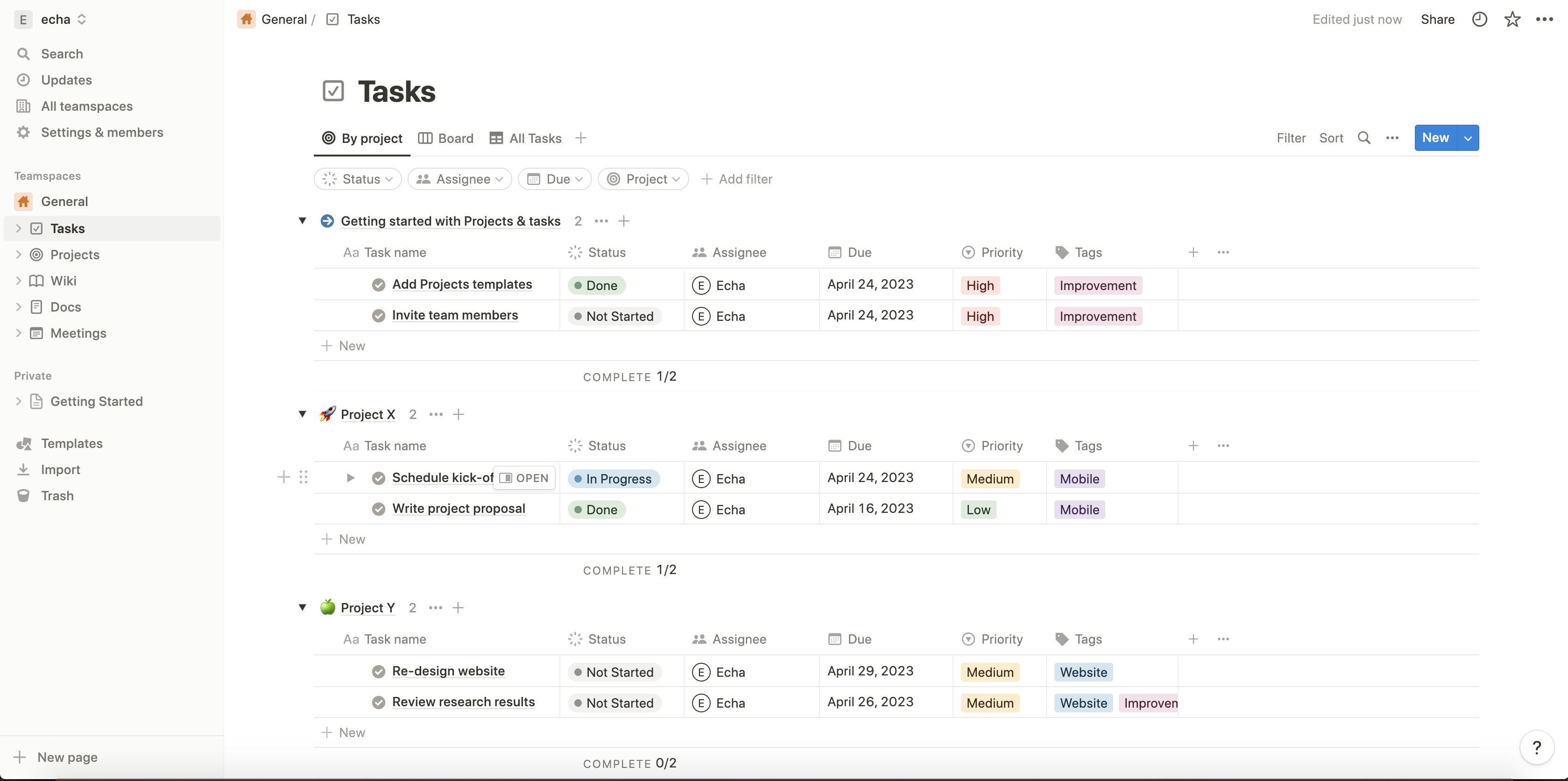The height and width of the screenshot is (781, 1568).
Task: Switch to the All Tasks tab
Action: [525, 138]
